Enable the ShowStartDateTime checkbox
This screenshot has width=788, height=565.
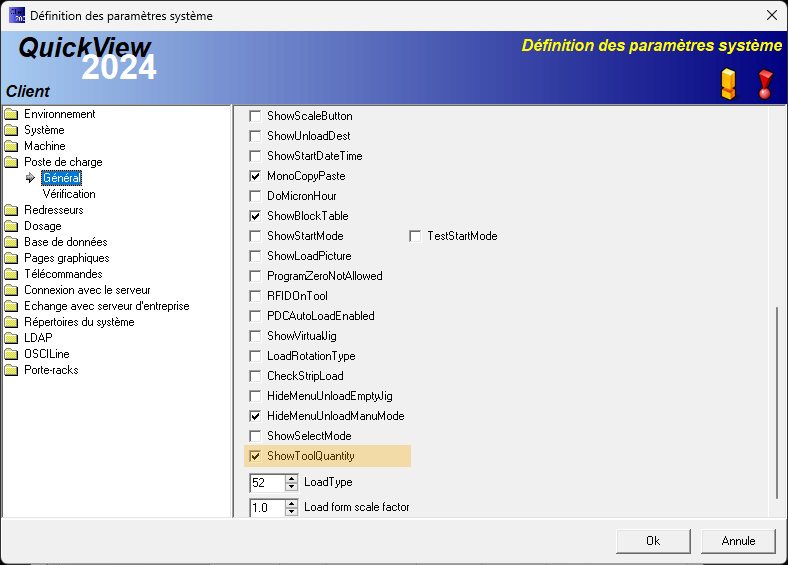pyautogui.click(x=255, y=156)
